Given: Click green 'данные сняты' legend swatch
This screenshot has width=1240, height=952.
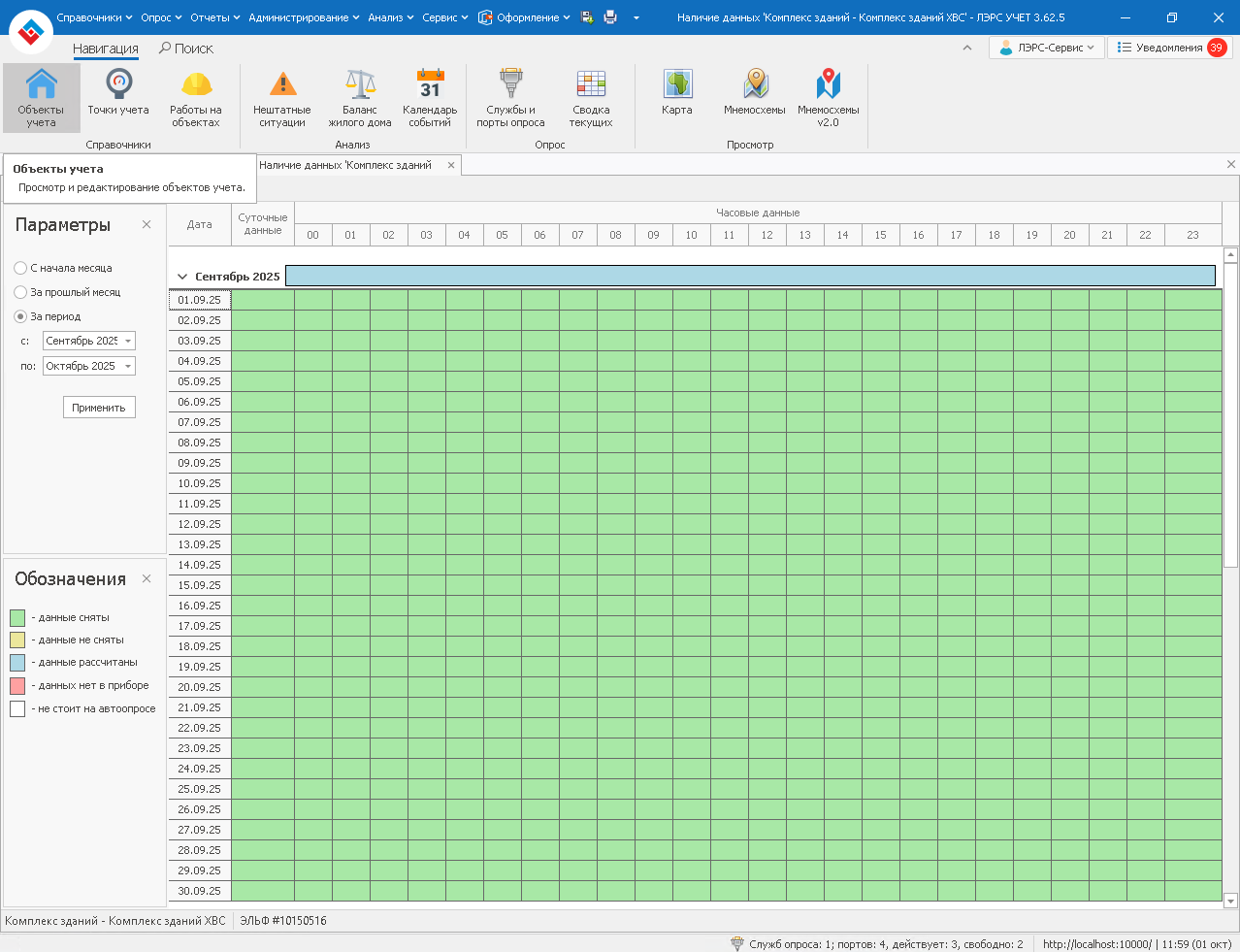Looking at the screenshot, I should pos(17,617).
